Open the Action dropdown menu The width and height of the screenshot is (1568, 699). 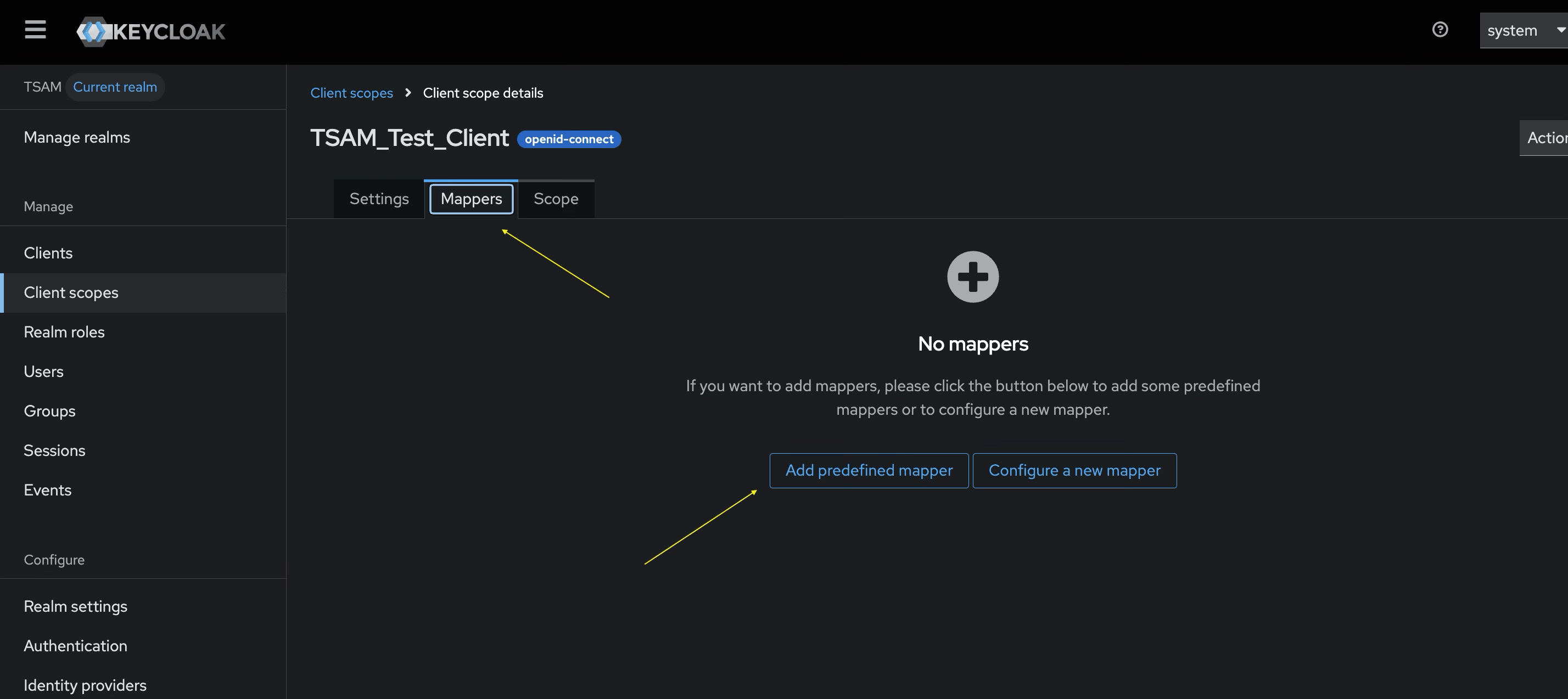tap(1544, 138)
